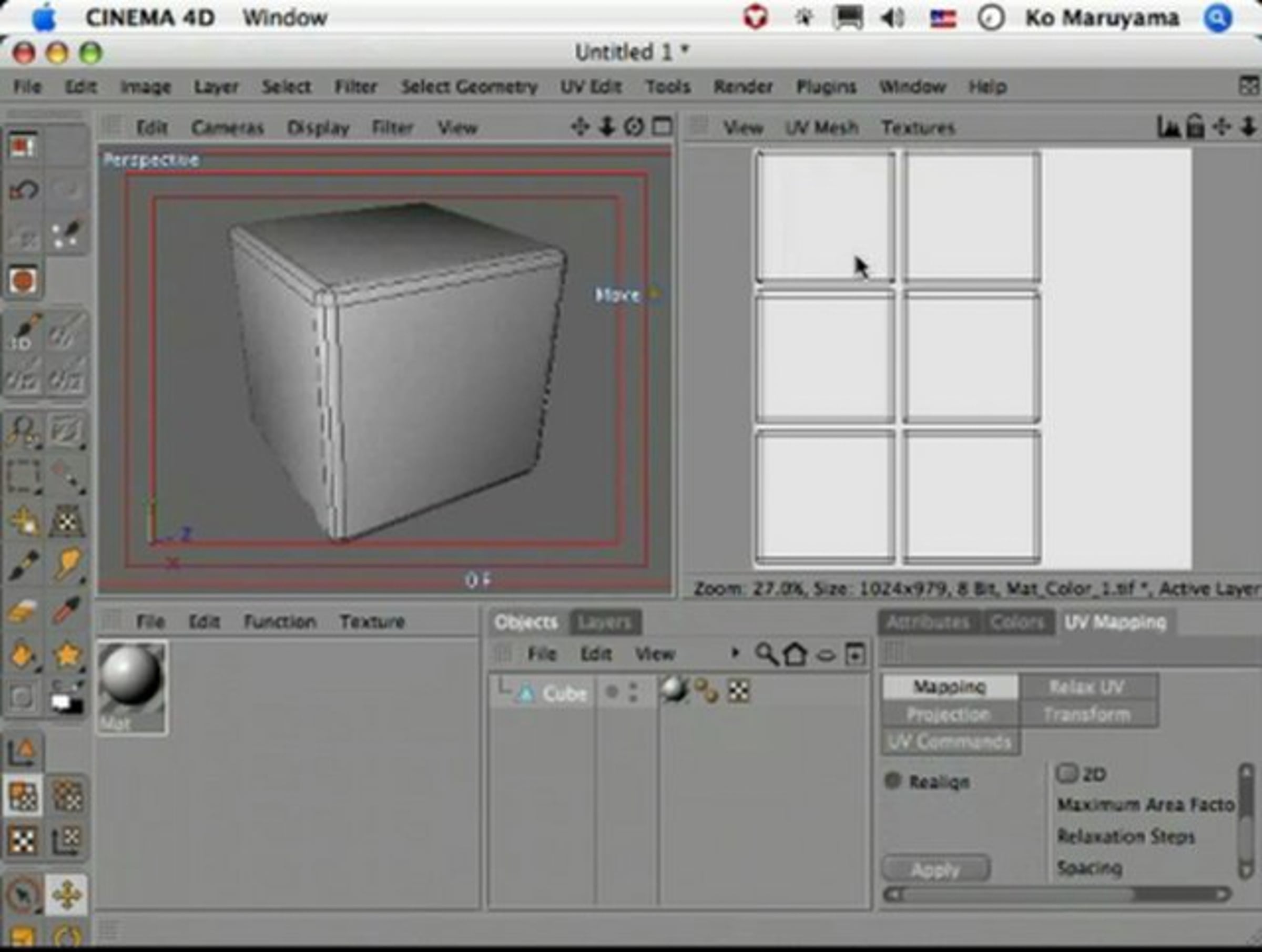Click the checkerboard texture mode icon
Image resolution: width=1262 pixels, height=952 pixels.
(23, 840)
